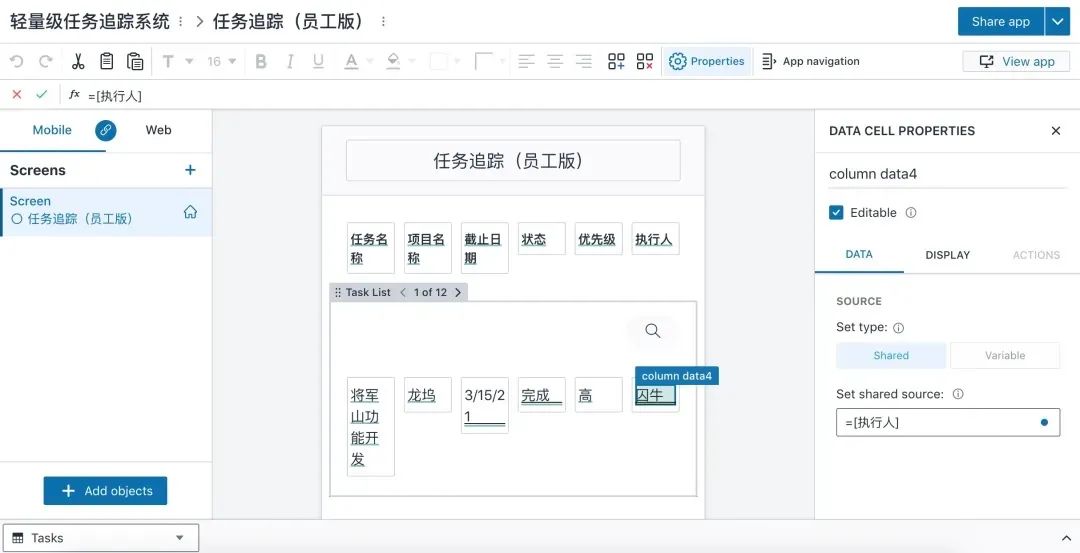Screen dimensions: 1080x553
Task: Click the link icon between Mobile and Web
Action: 106,130
